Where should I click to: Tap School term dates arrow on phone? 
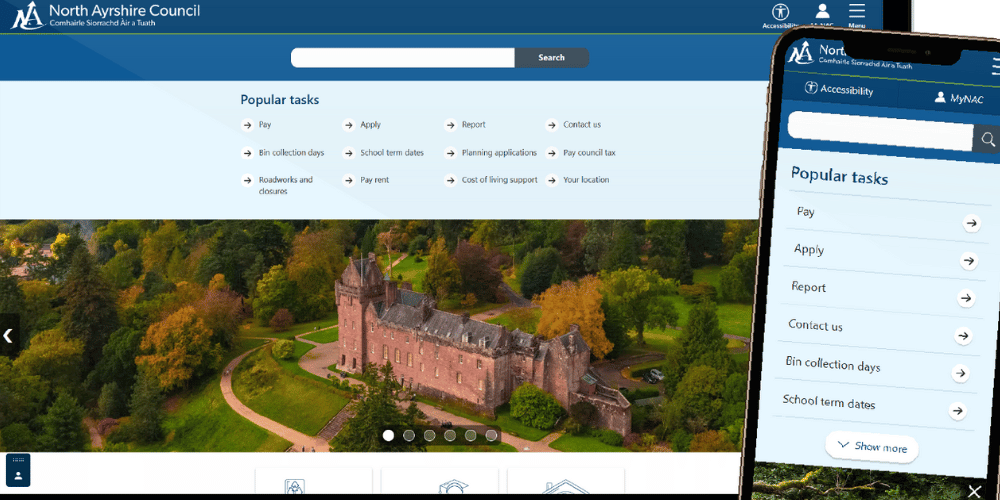pyautogui.click(x=957, y=411)
